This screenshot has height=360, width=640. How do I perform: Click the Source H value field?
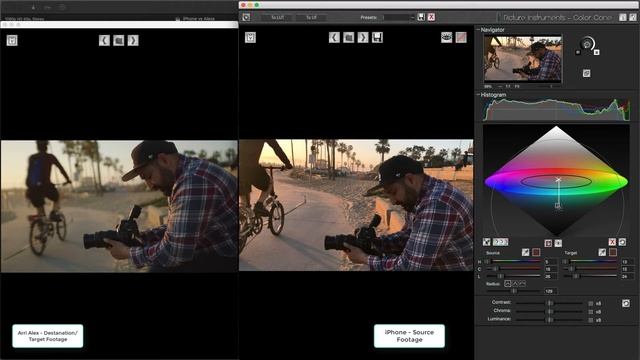click(x=550, y=262)
